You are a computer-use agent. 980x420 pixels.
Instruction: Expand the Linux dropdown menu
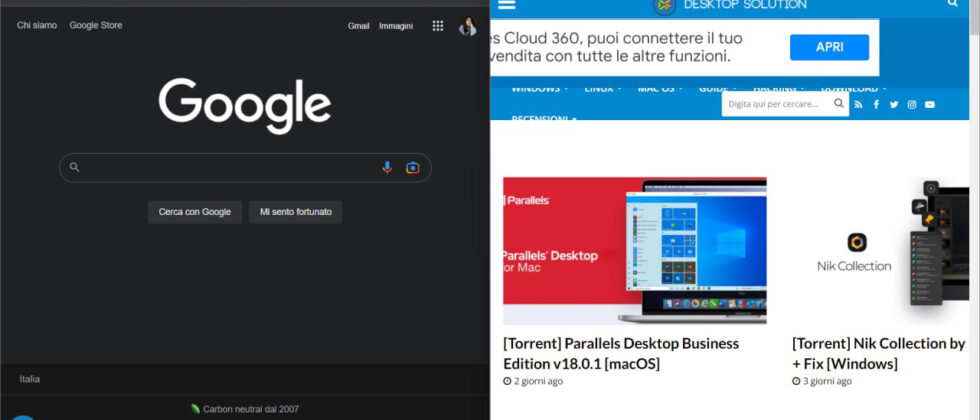(x=603, y=89)
